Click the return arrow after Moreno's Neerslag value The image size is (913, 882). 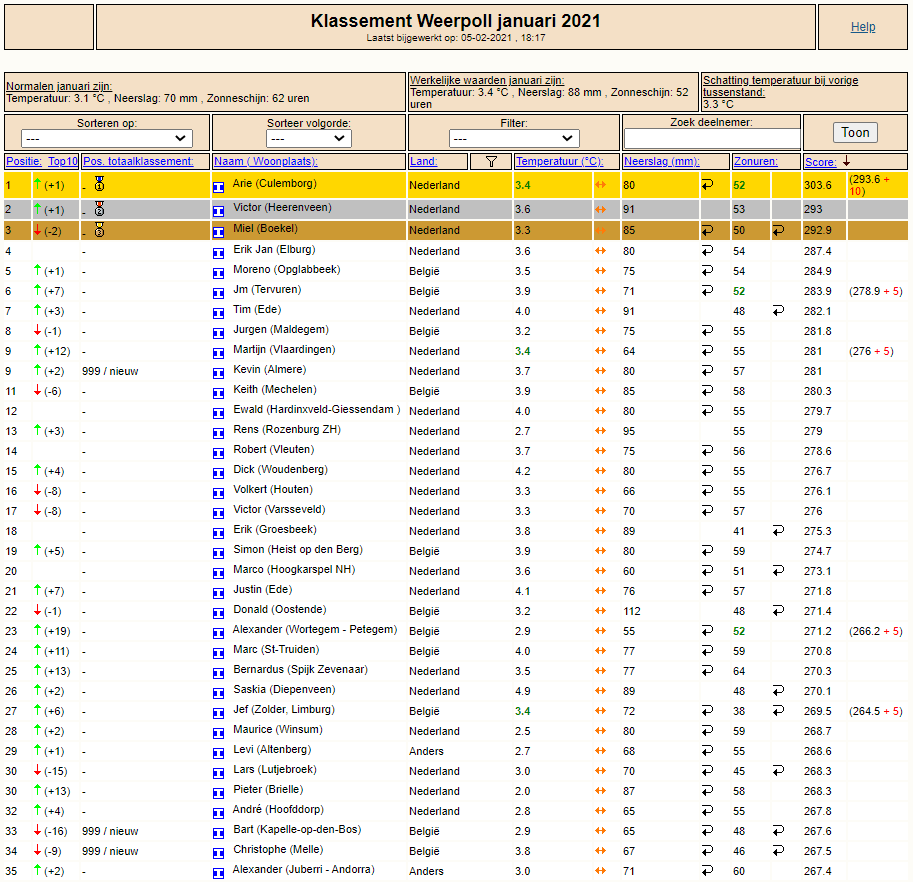[707, 271]
